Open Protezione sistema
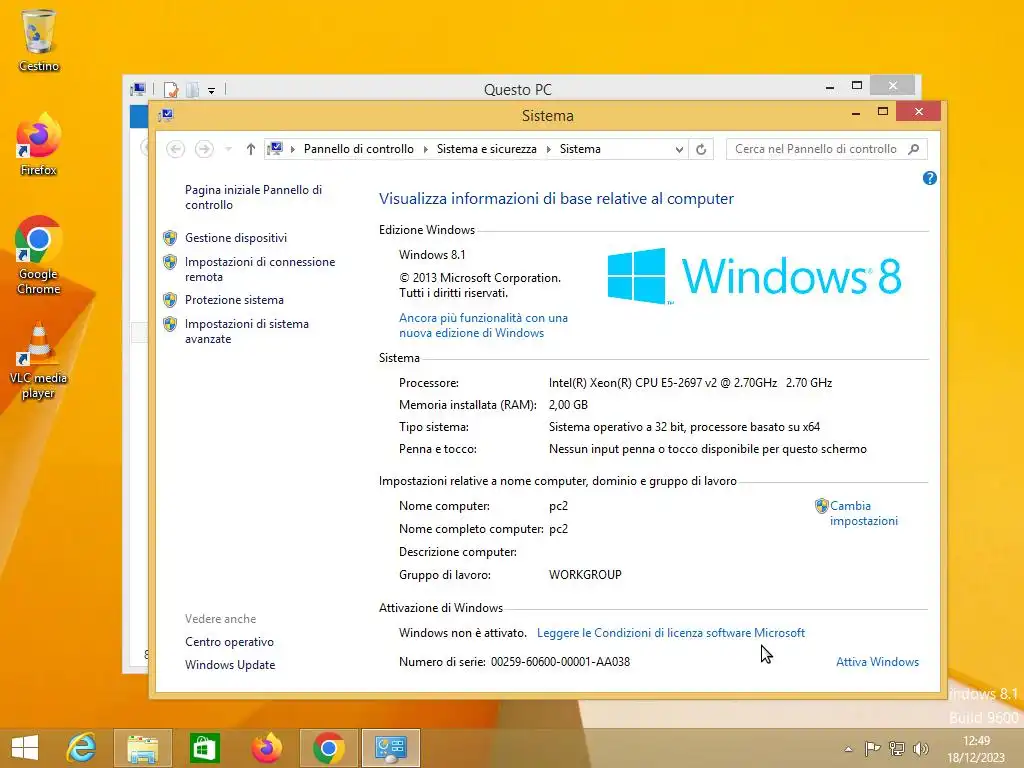 (234, 300)
